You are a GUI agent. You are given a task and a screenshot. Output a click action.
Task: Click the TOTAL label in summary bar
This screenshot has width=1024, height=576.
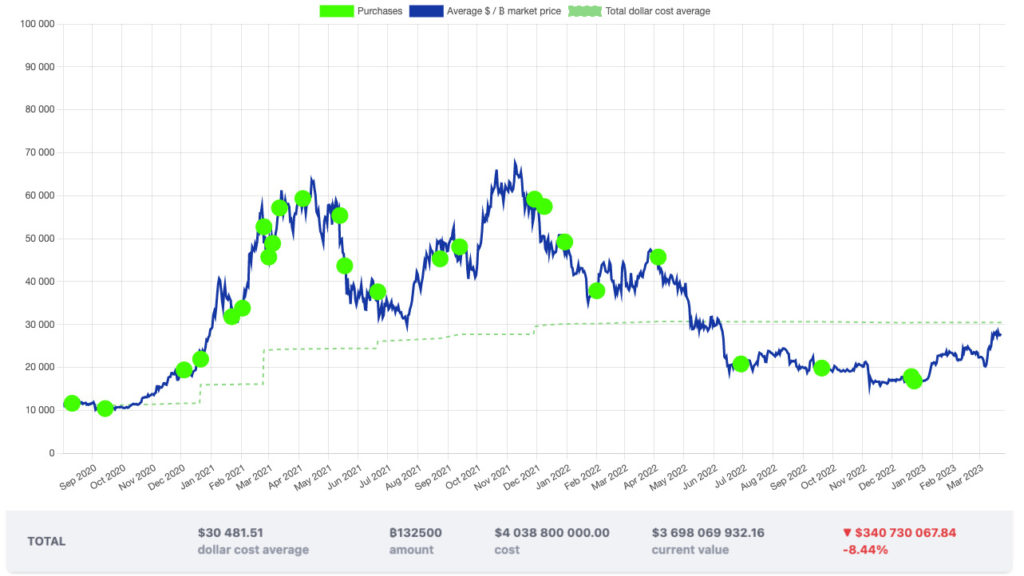[x=45, y=541]
